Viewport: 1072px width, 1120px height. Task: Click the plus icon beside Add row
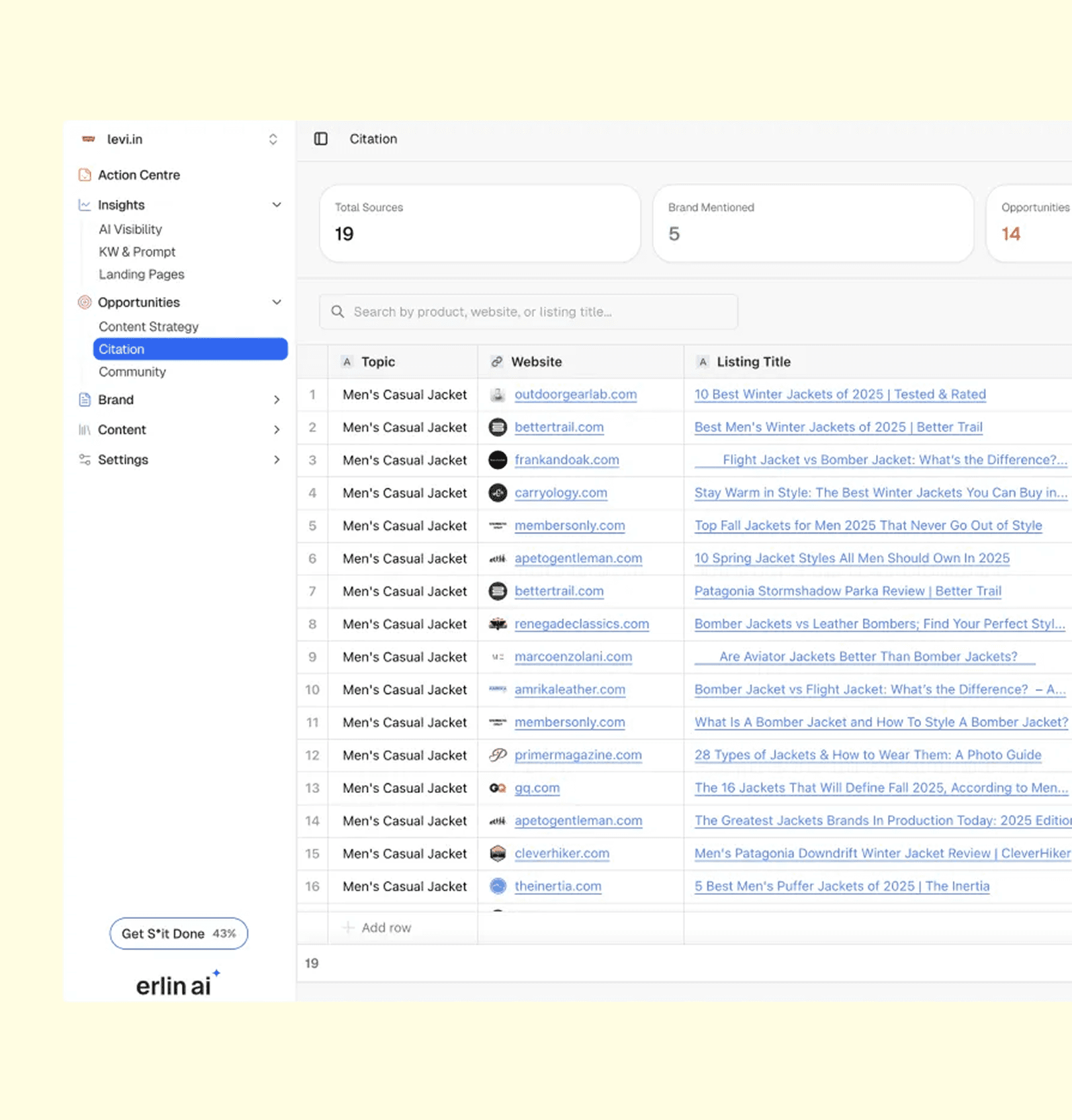coord(348,928)
